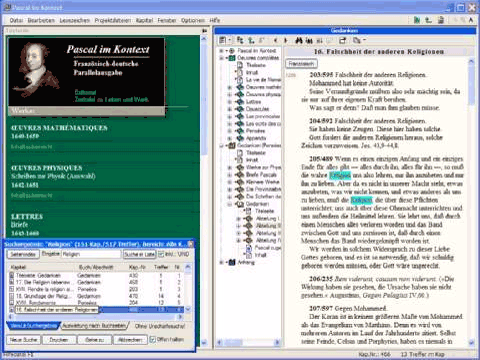Expand the Pensées tree node
480x360 pixels.
tap(229, 131)
